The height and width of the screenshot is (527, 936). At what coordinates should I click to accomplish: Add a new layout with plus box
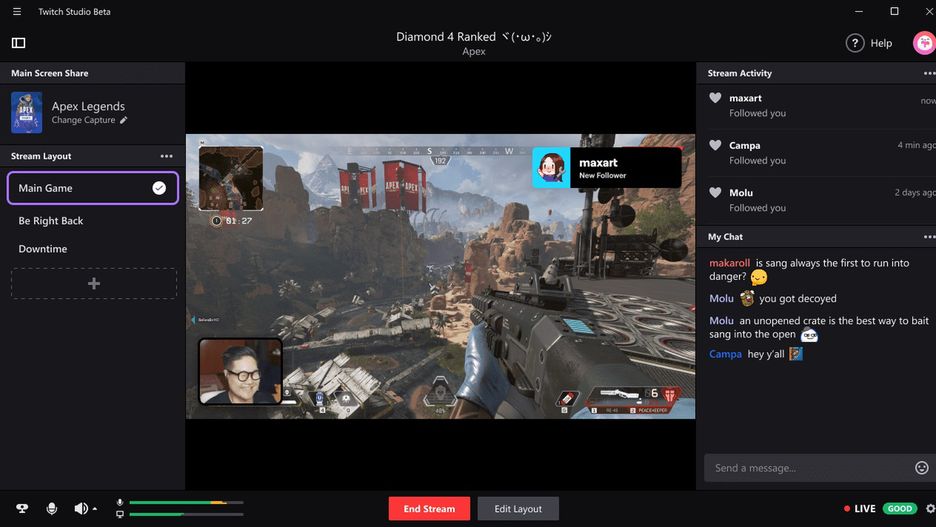(94, 283)
